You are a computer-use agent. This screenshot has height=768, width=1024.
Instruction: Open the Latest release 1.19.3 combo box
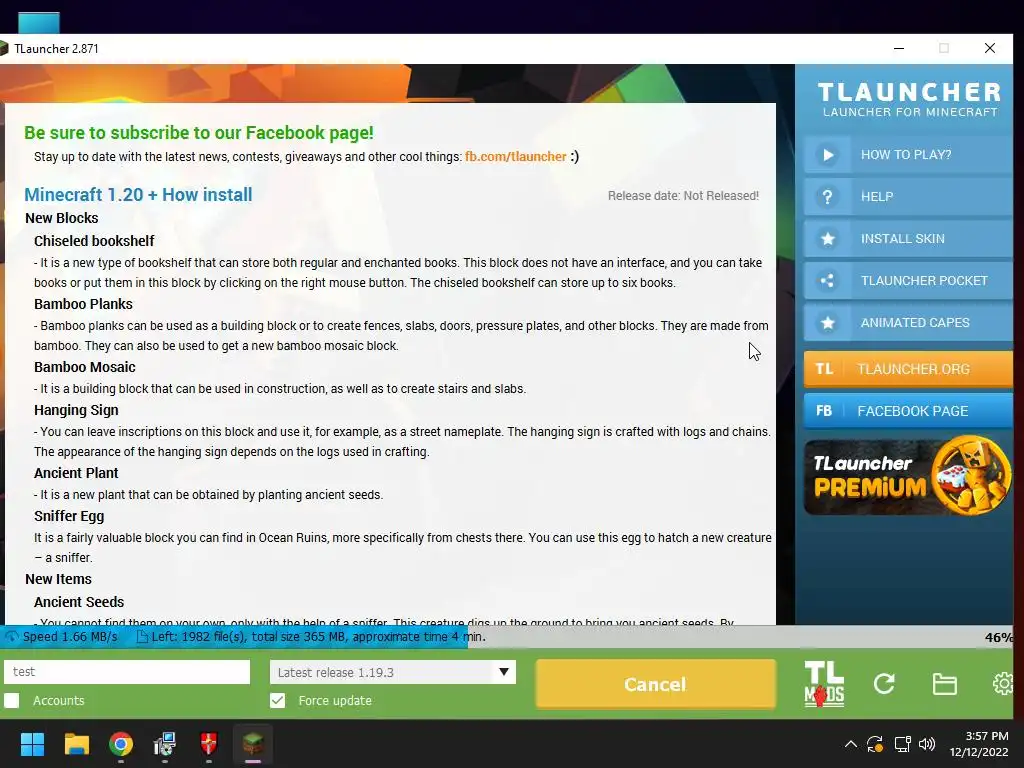[x=392, y=672]
